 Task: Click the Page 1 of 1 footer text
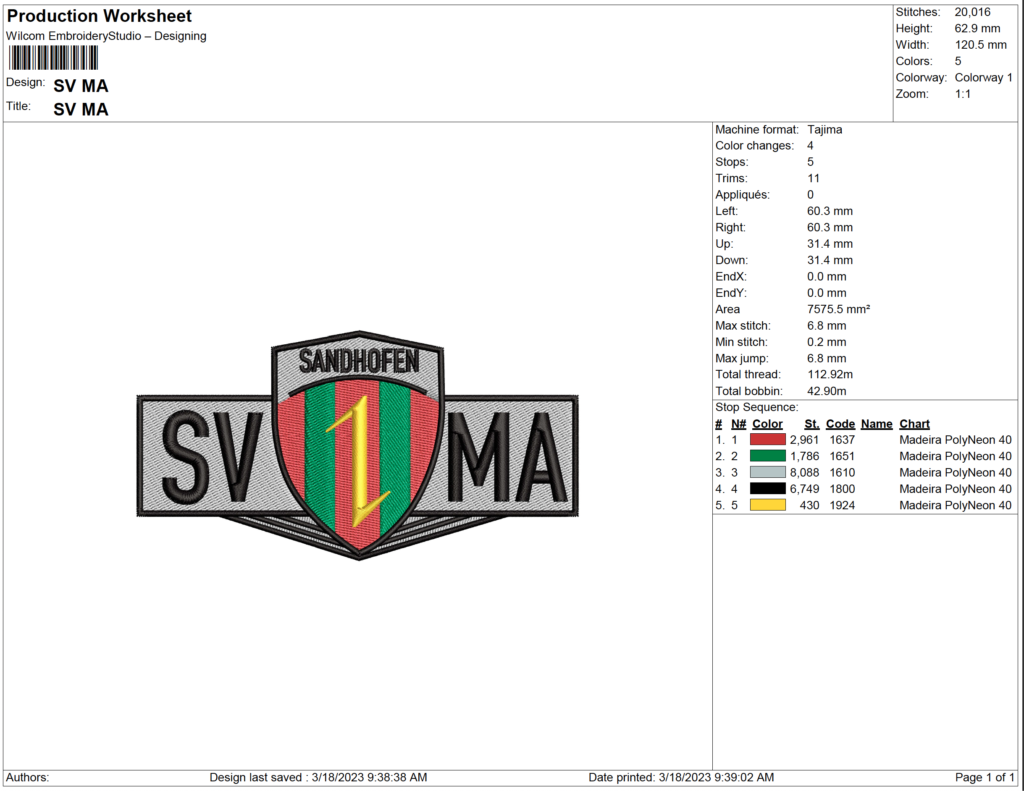coord(986,778)
